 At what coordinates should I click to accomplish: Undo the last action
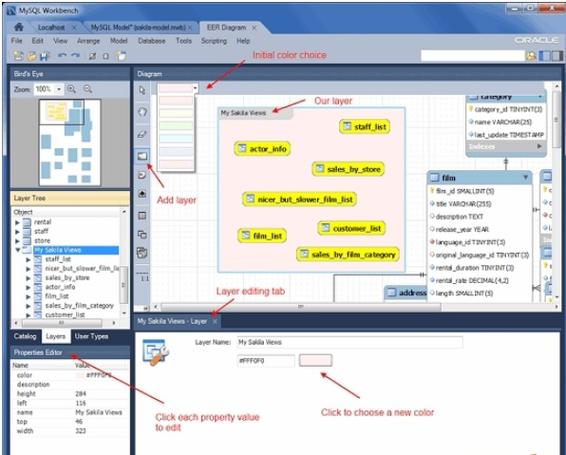62,56
